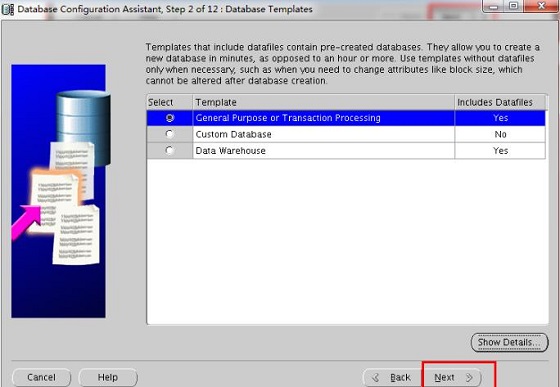Cancel the database configuration wizard
560x387 pixels.
41,377
